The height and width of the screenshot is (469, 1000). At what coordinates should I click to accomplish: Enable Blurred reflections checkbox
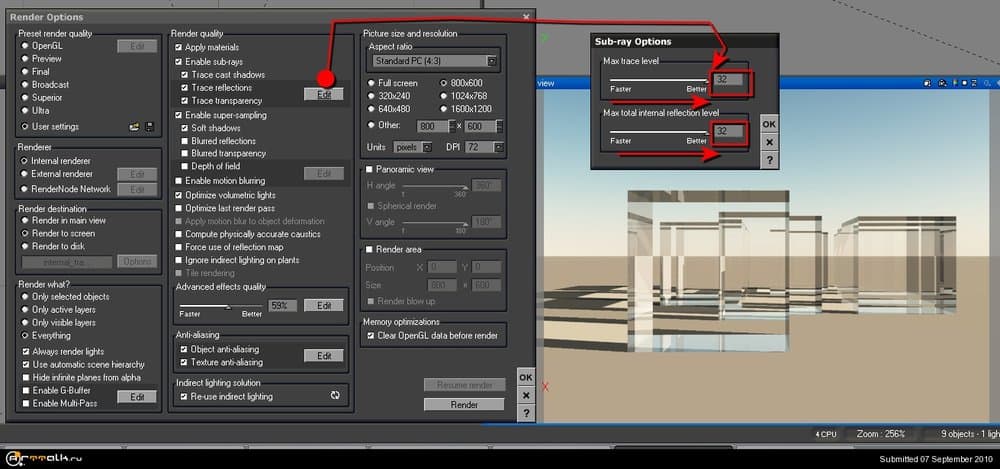click(185, 141)
